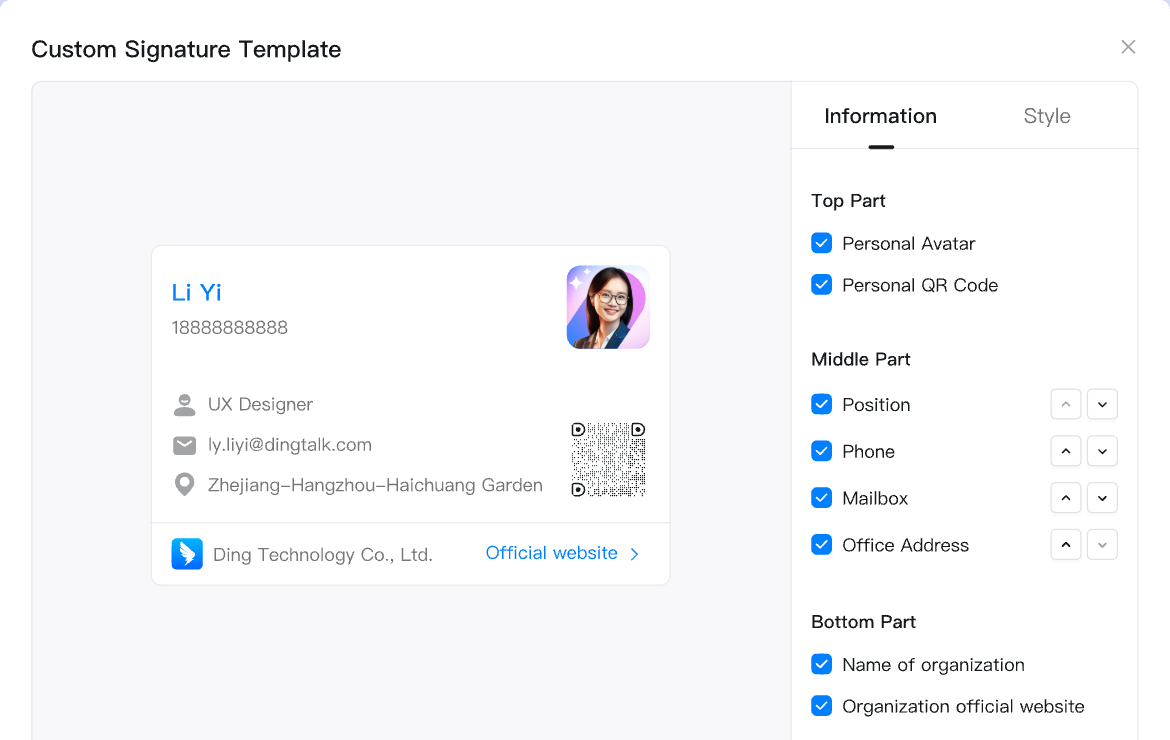Move Phone up with its up arrow

pyautogui.click(x=1066, y=452)
